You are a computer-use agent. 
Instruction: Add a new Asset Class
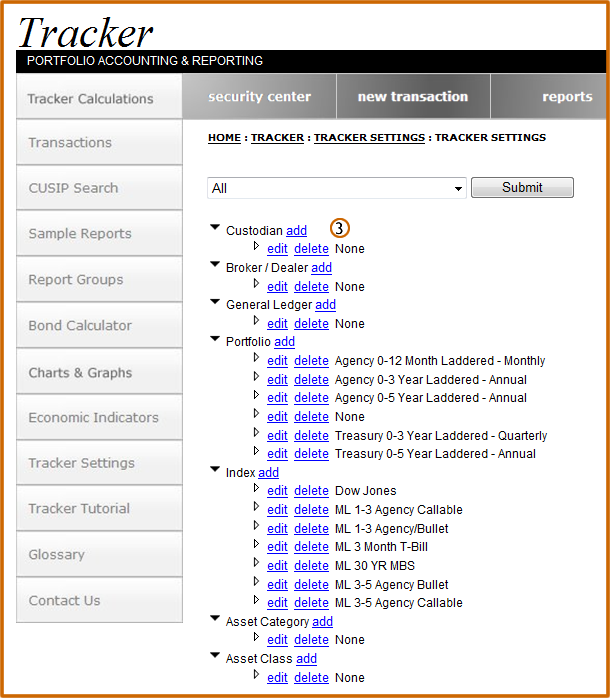306,658
